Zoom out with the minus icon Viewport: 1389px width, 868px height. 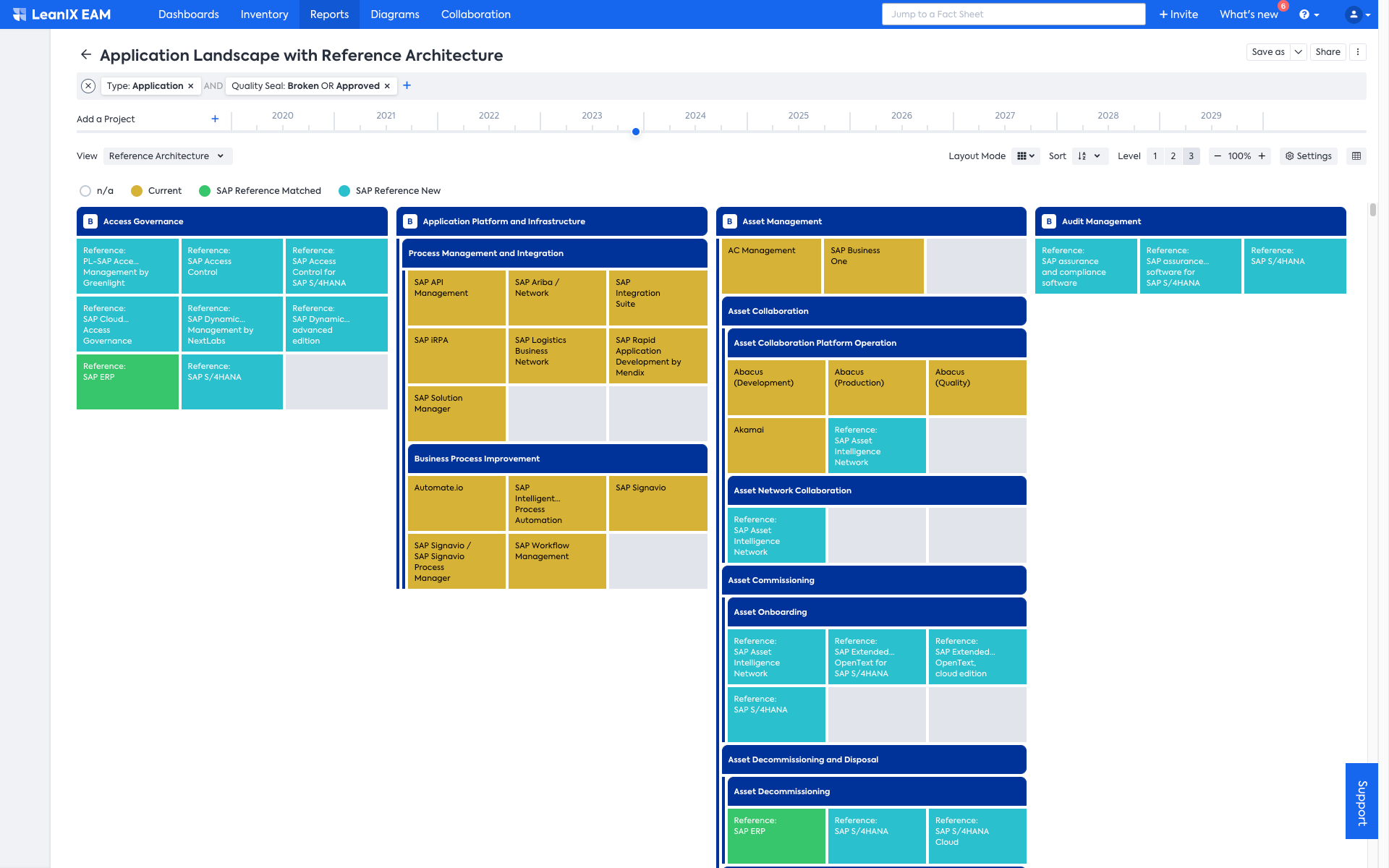[x=1218, y=156]
